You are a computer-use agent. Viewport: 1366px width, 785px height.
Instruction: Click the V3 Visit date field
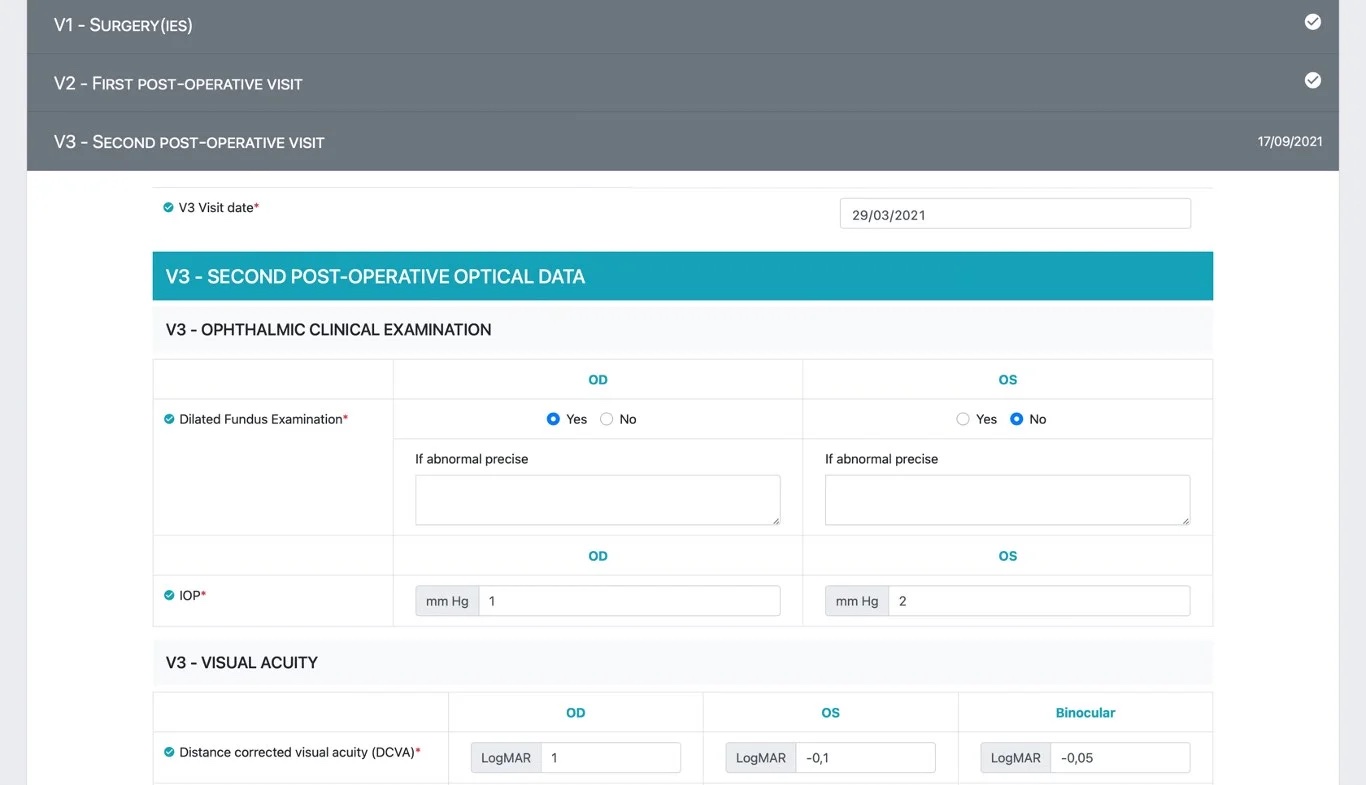click(x=1014, y=214)
